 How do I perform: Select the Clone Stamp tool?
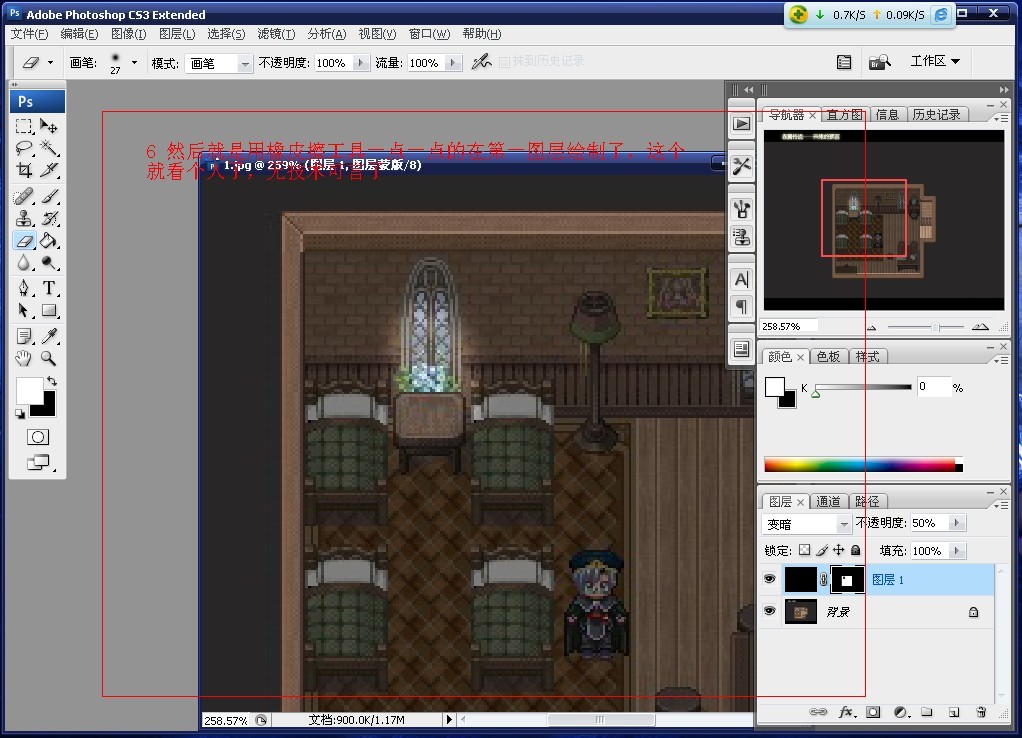point(24,218)
